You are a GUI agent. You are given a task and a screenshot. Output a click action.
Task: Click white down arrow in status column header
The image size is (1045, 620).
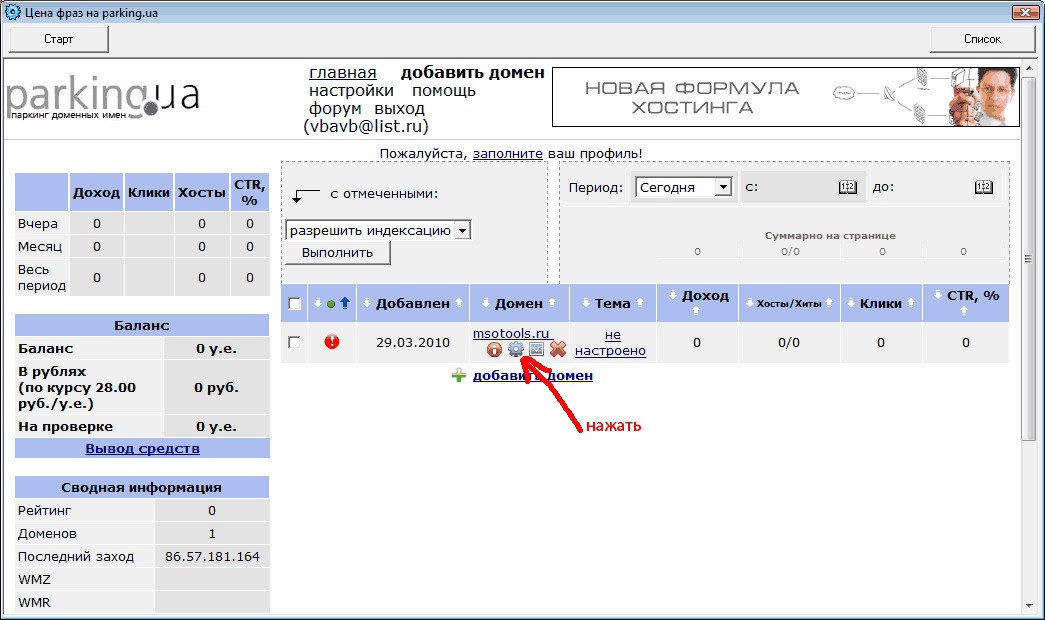coord(317,303)
